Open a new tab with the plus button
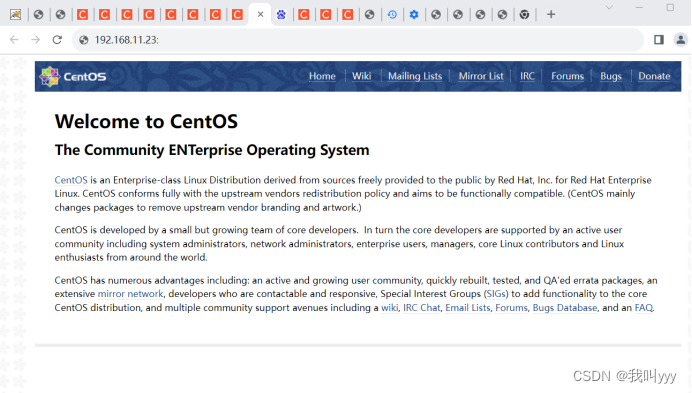This screenshot has height=393, width=692. click(551, 15)
